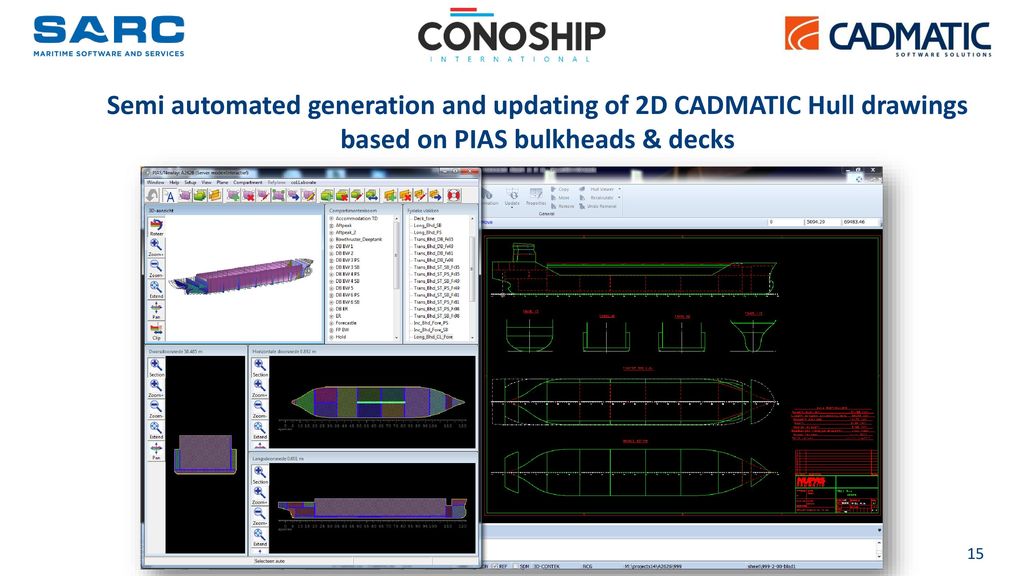
Task: Select the Clip tool in the 3D view
Action: [x=156, y=331]
